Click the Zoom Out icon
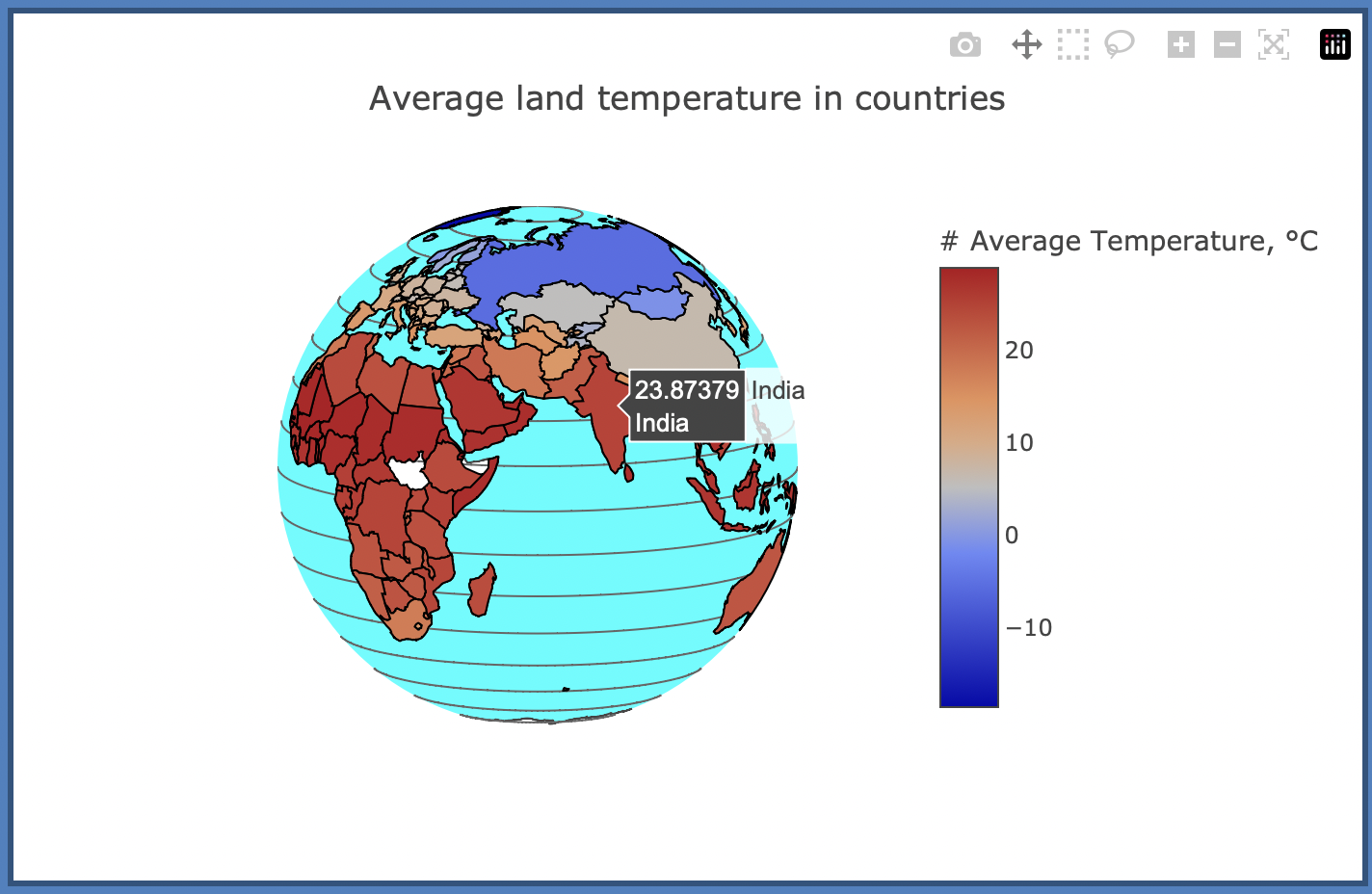 tap(1227, 44)
